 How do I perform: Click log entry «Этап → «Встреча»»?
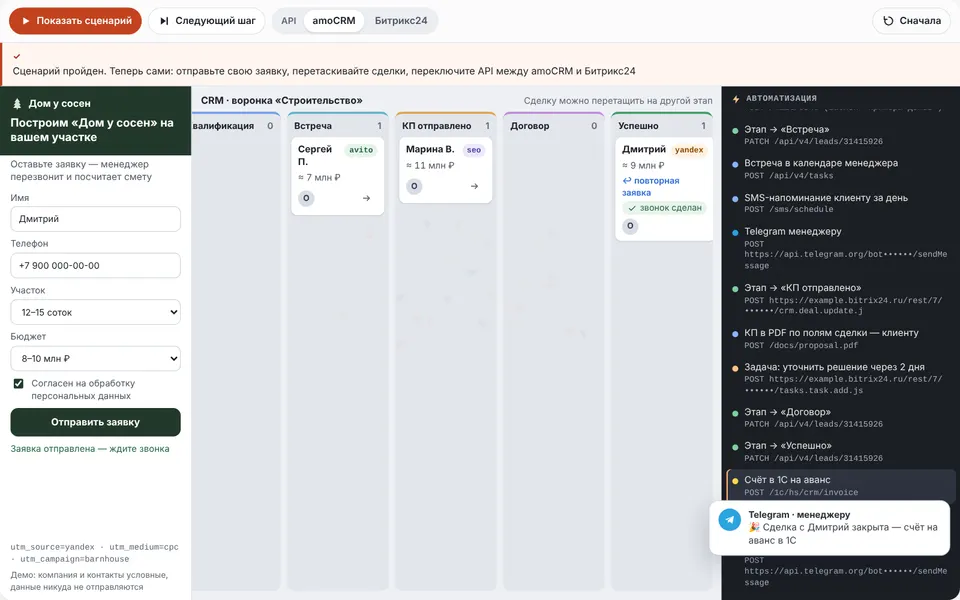[x=840, y=135]
